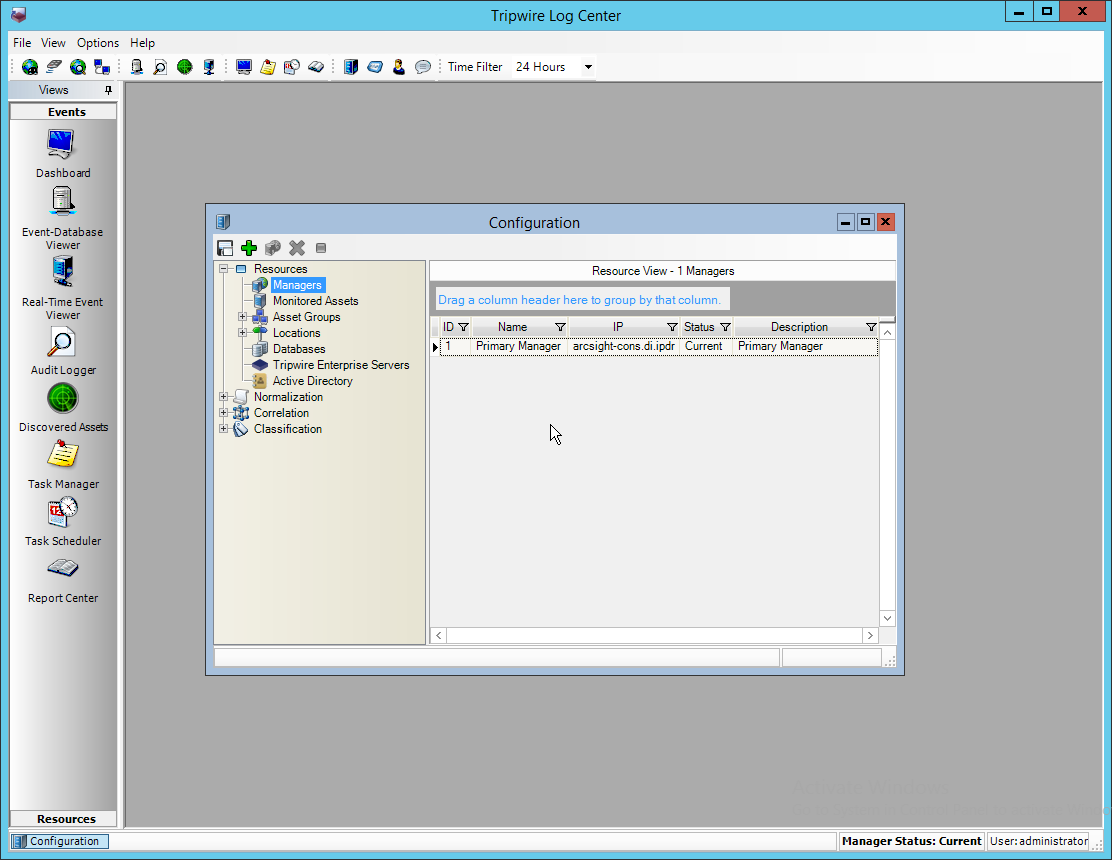Click the user person icon in the toolbar

coord(399,67)
